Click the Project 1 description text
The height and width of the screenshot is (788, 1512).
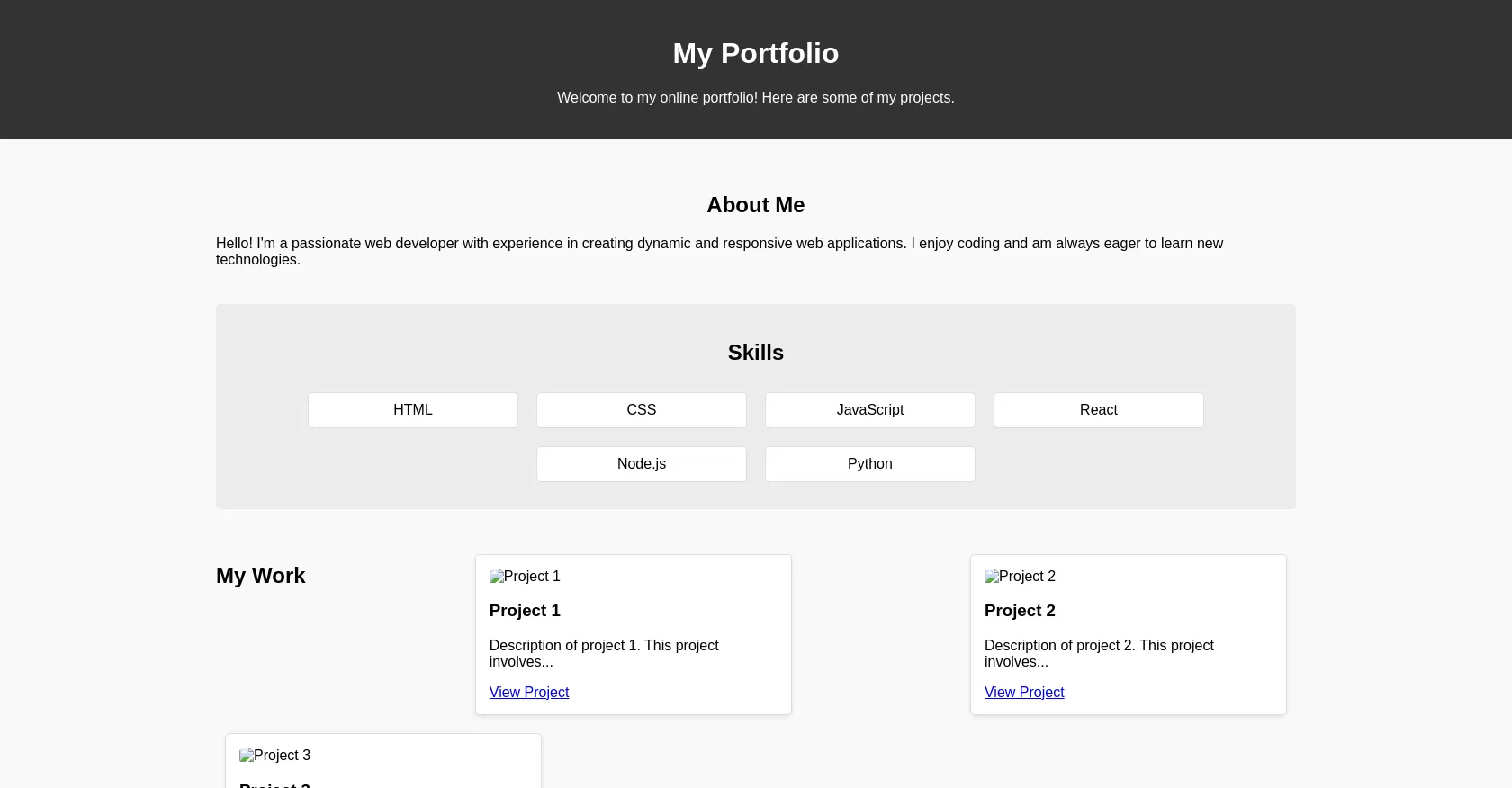tap(604, 654)
